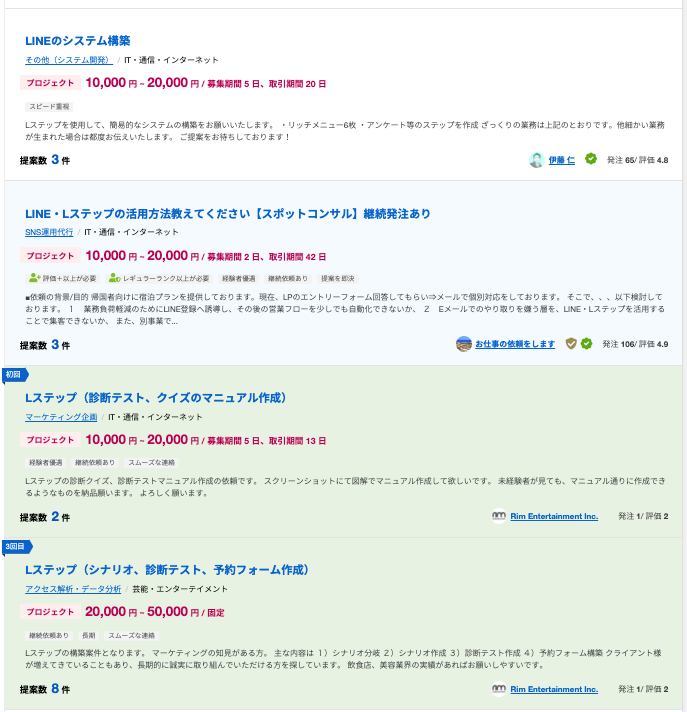Click プロジェクト label in スポットコンサル listing
Image resolution: width=687 pixels, height=712 pixels.
[x=50, y=256]
